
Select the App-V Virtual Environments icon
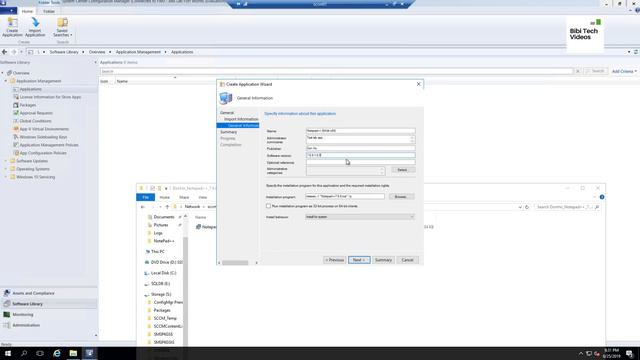pos(16,129)
